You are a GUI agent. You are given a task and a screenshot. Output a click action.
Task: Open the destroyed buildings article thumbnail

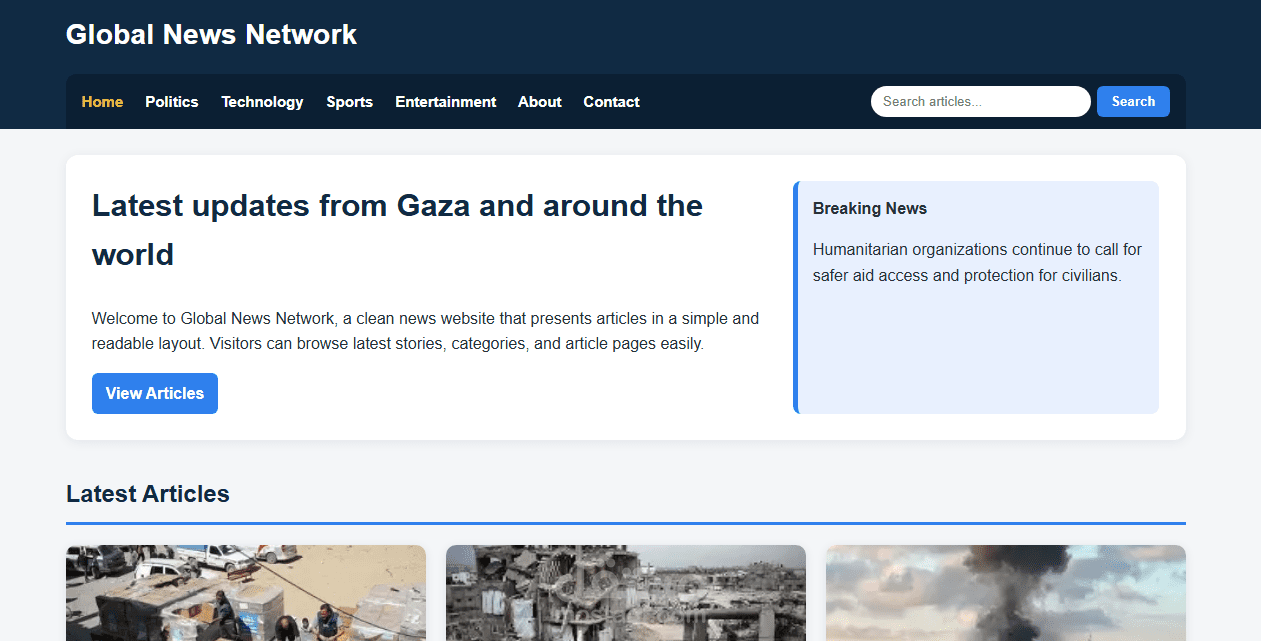[x=626, y=593]
